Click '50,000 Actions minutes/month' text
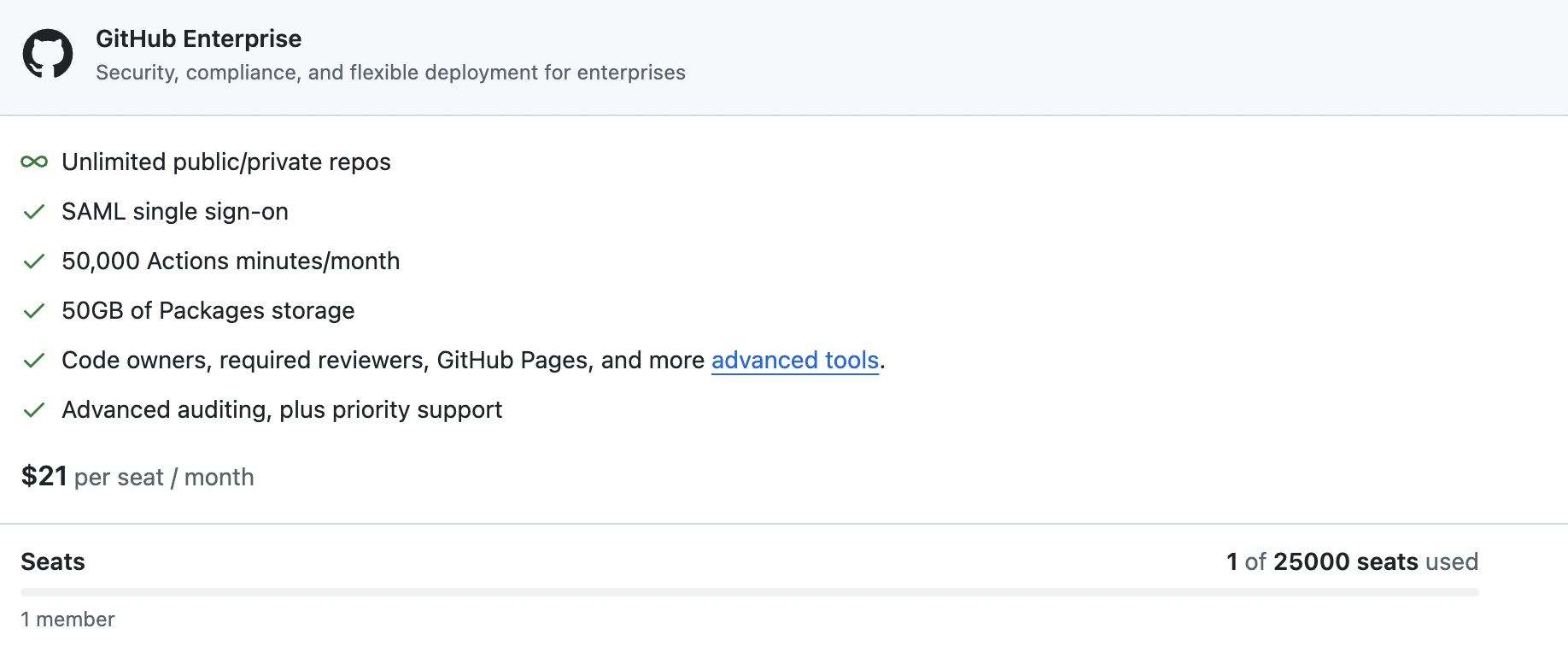The height and width of the screenshot is (646, 1568). [x=231, y=261]
